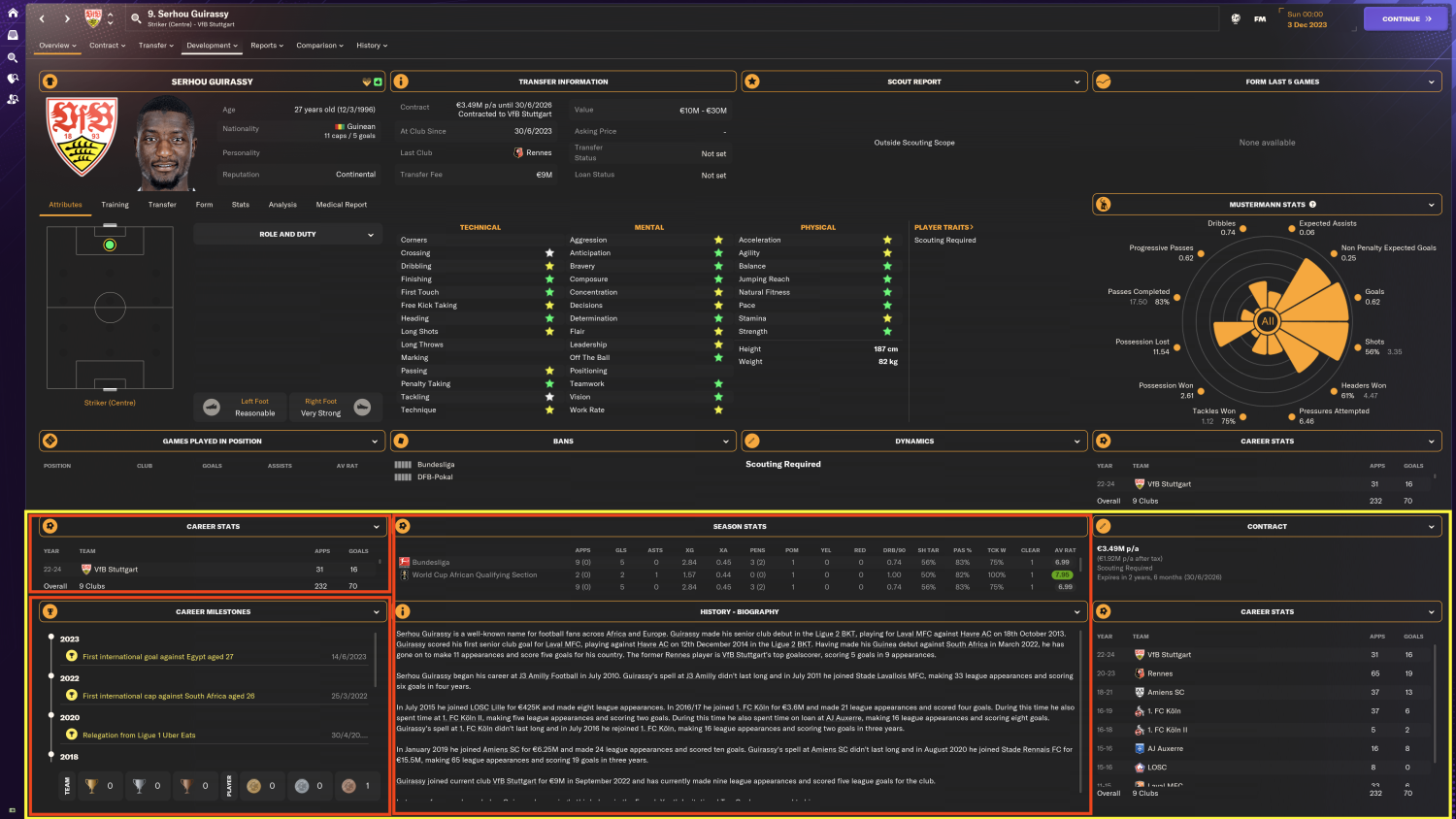This screenshot has height=819, width=1456.
Task: Go back using the left arrow
Action: [42, 18]
